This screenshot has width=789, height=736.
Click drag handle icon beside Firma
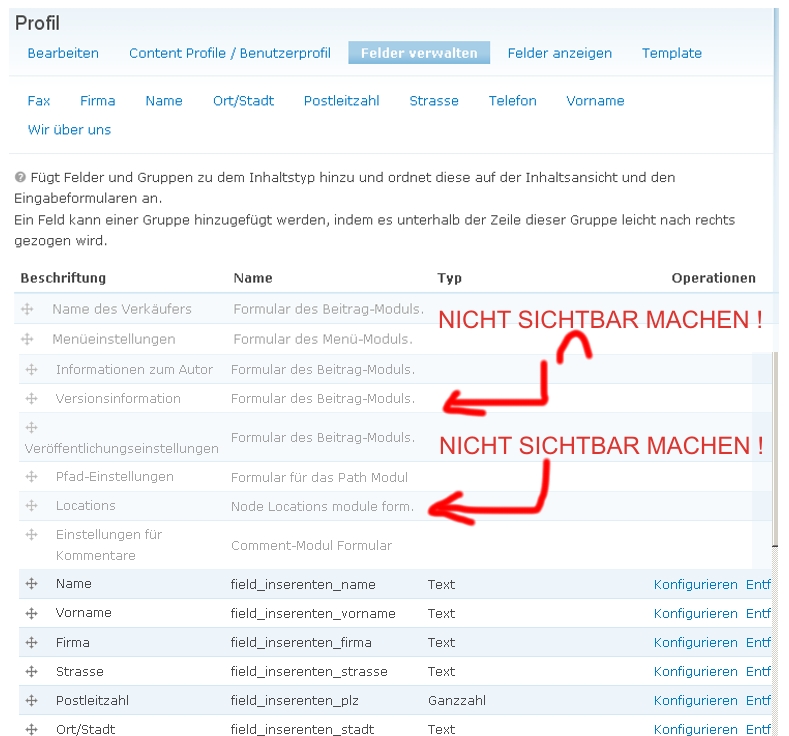coord(31,642)
